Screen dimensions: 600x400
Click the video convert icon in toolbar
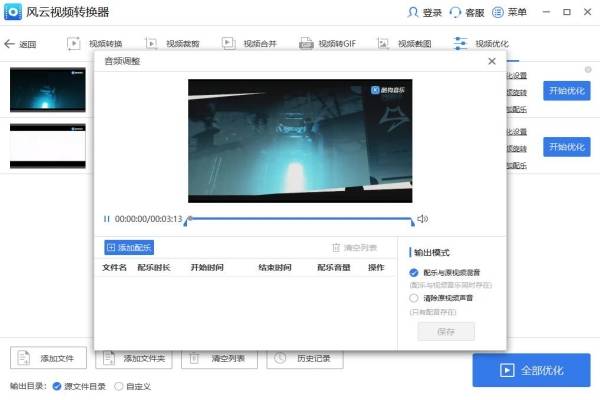point(74,43)
